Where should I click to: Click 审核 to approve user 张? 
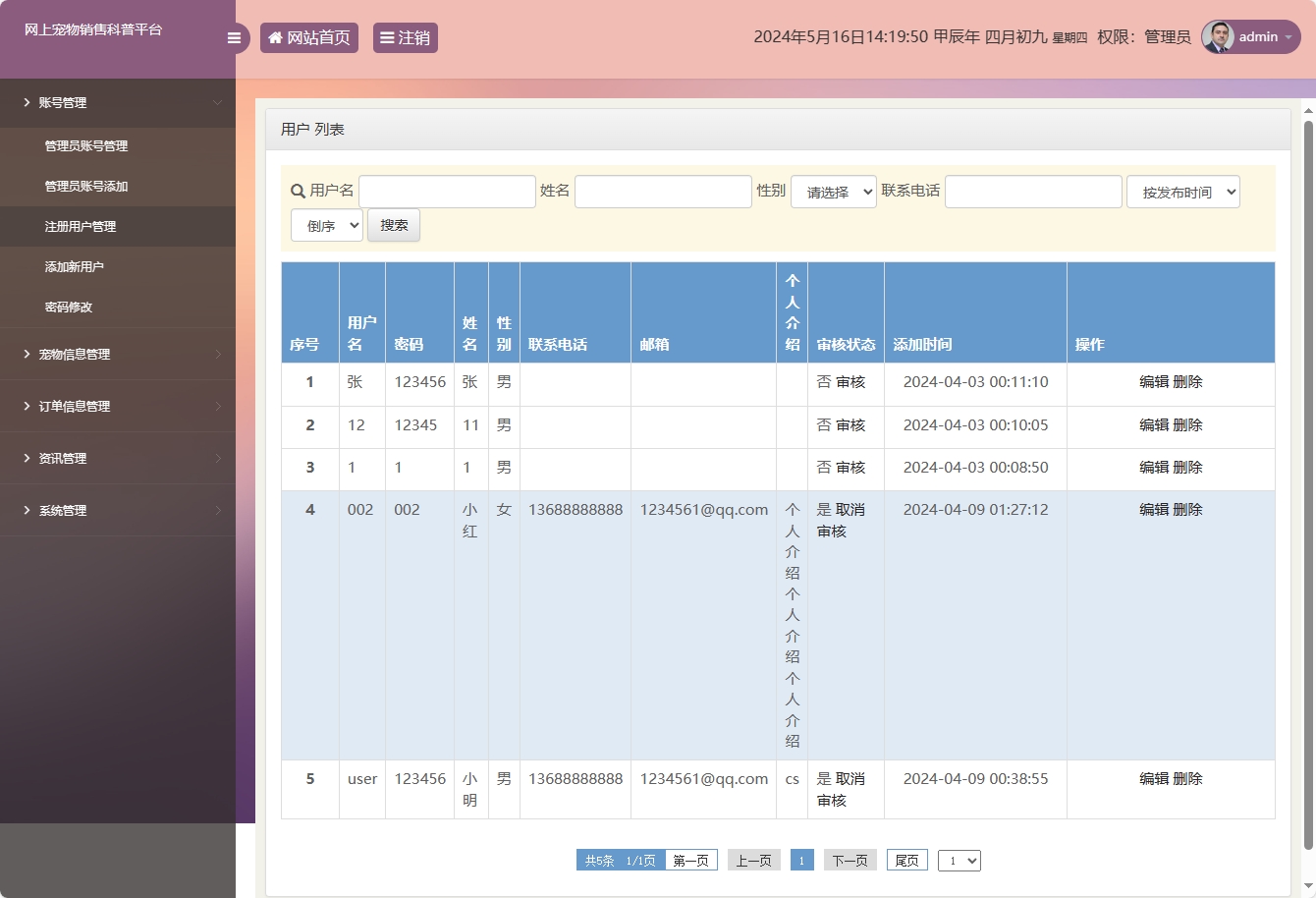pos(853,382)
